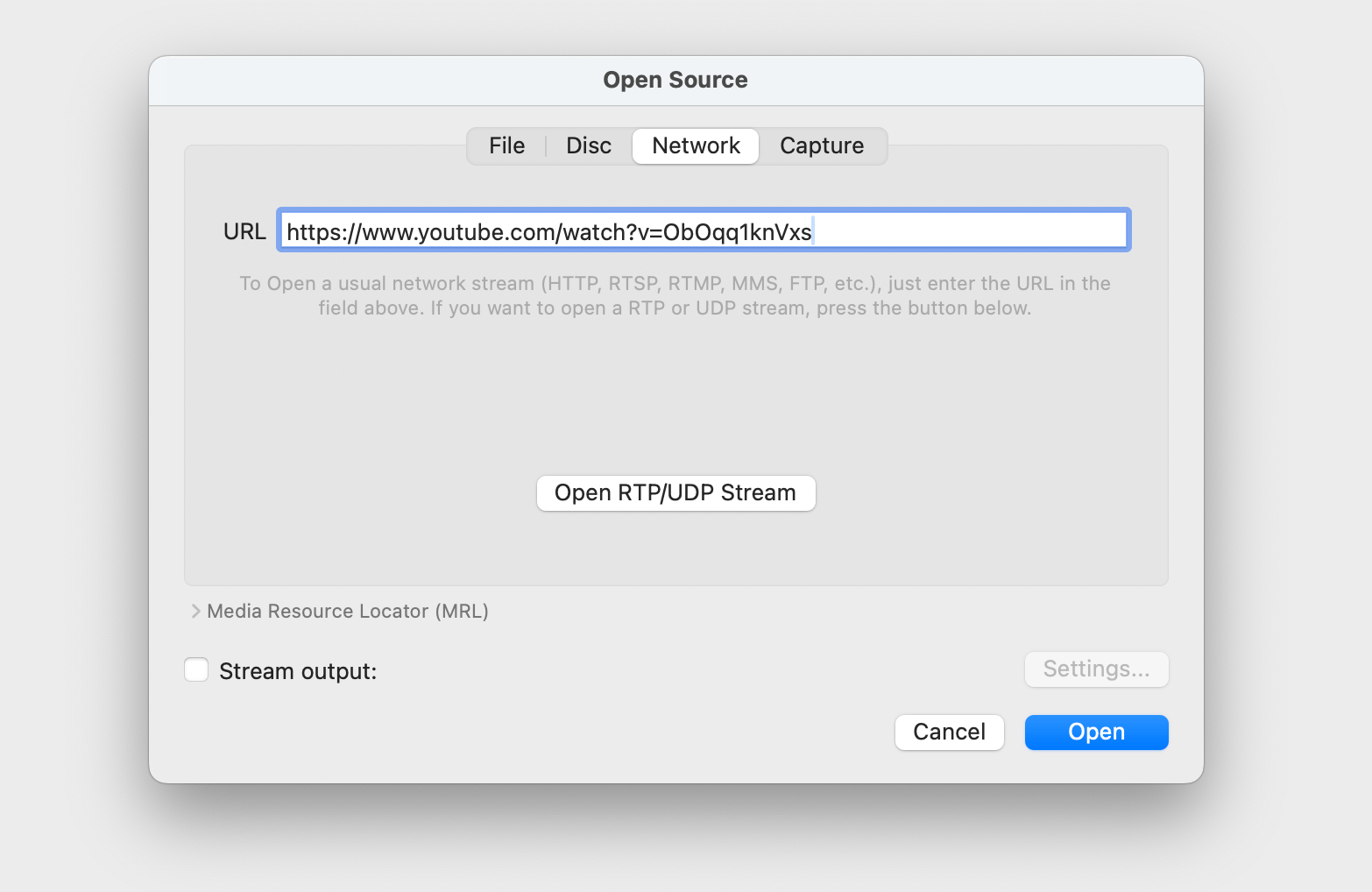Screen dimensions: 1372x892
Task: Click the divider between File and Disc tabs
Action: (x=546, y=145)
